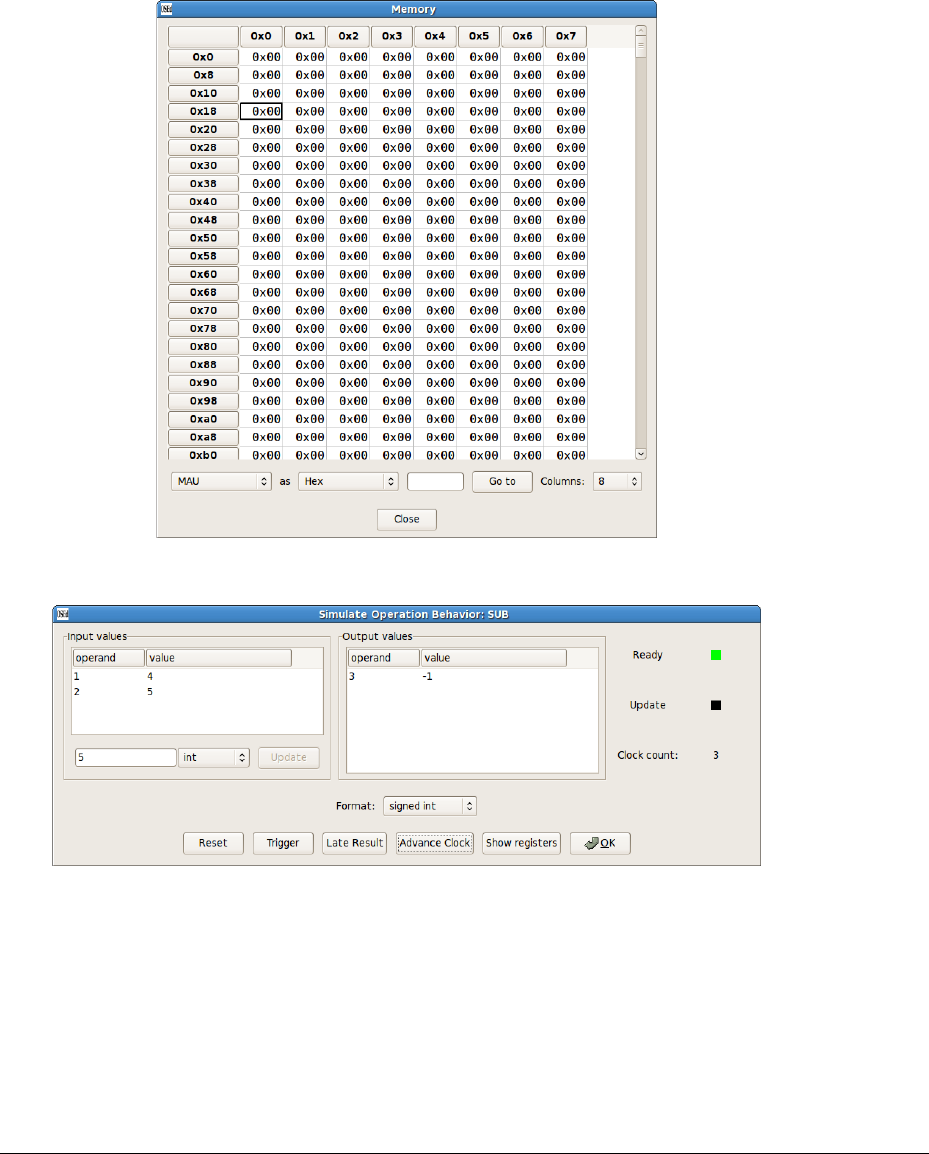The image size is (929, 1154).
Task: Click the Input values value column header
Action: (x=219, y=658)
